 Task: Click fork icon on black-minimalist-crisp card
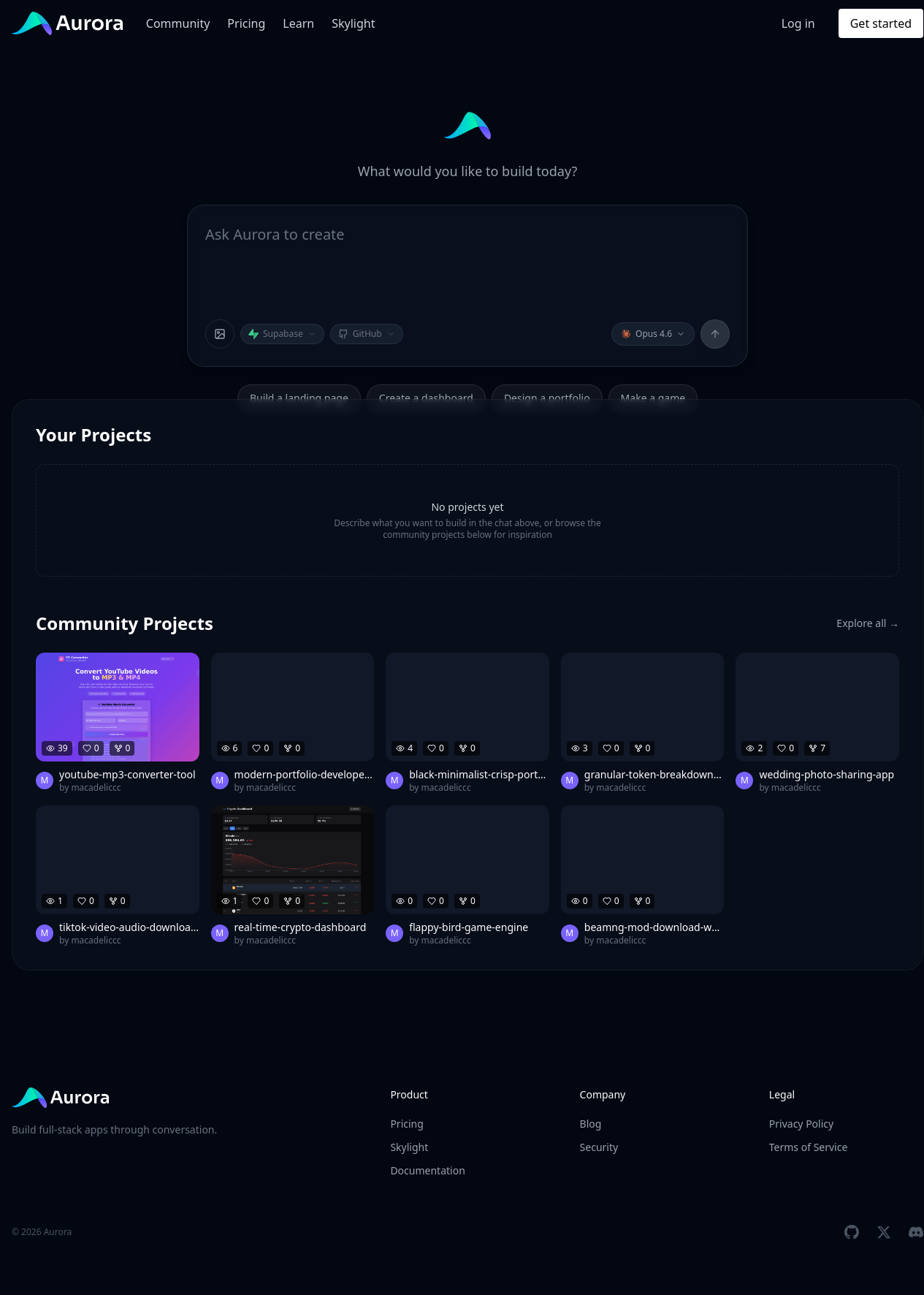tap(463, 748)
